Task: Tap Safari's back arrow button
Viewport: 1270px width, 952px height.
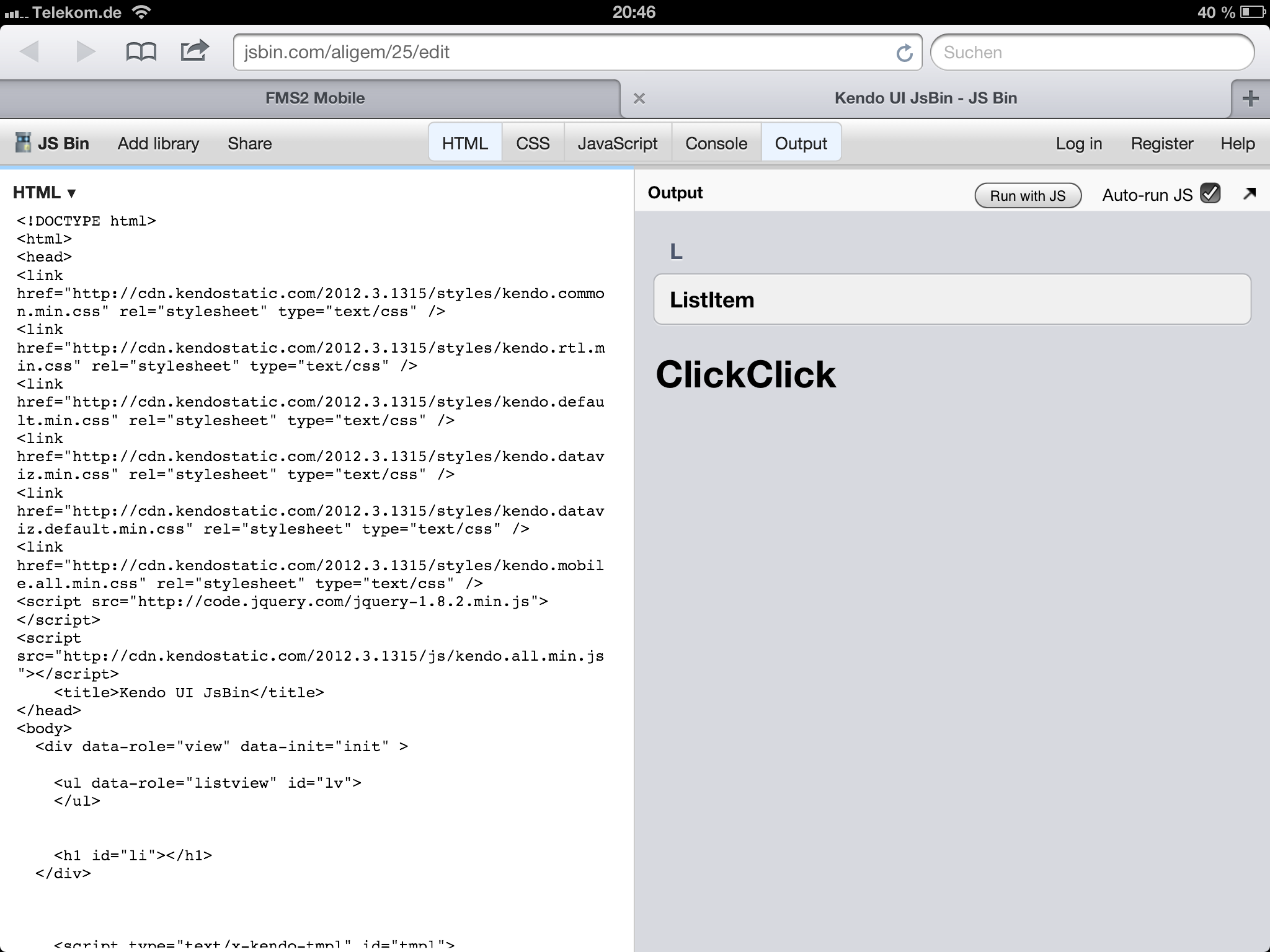Action: [30, 51]
